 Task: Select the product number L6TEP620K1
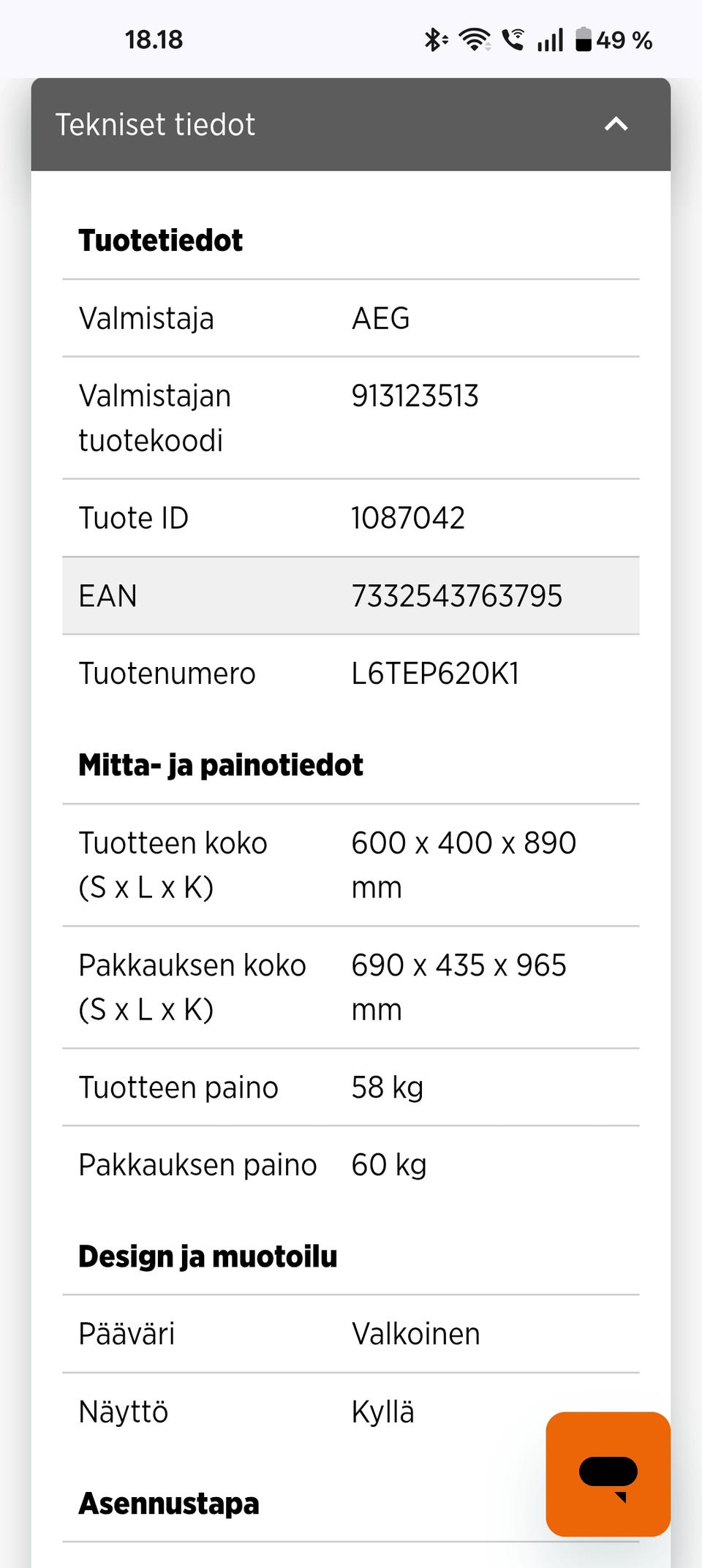click(x=435, y=674)
